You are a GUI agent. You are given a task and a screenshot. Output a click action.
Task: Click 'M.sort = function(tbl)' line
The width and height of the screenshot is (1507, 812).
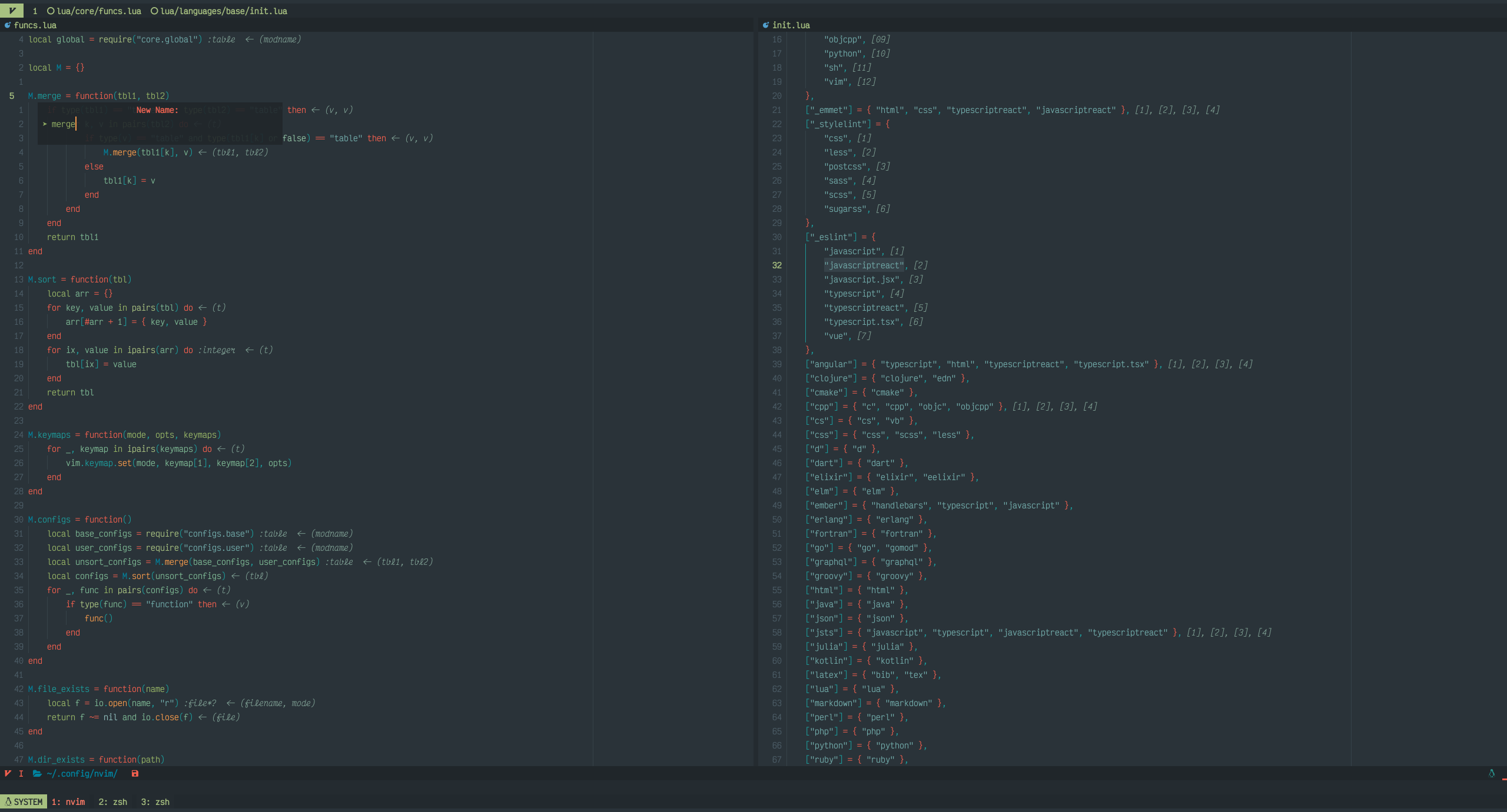point(80,279)
